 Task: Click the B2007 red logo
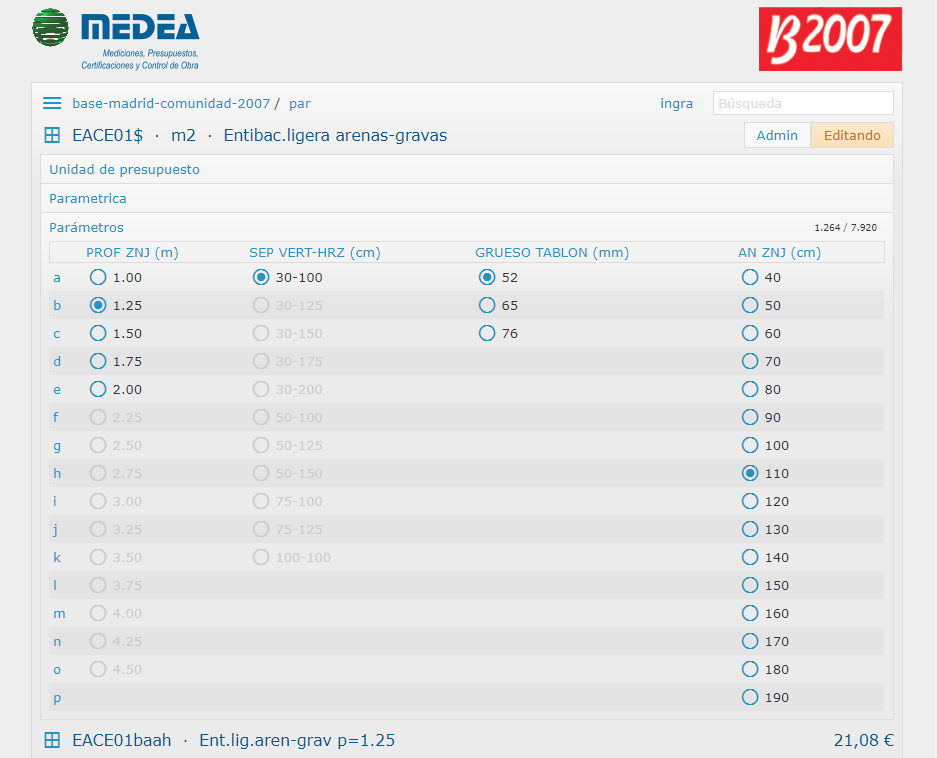click(829, 39)
